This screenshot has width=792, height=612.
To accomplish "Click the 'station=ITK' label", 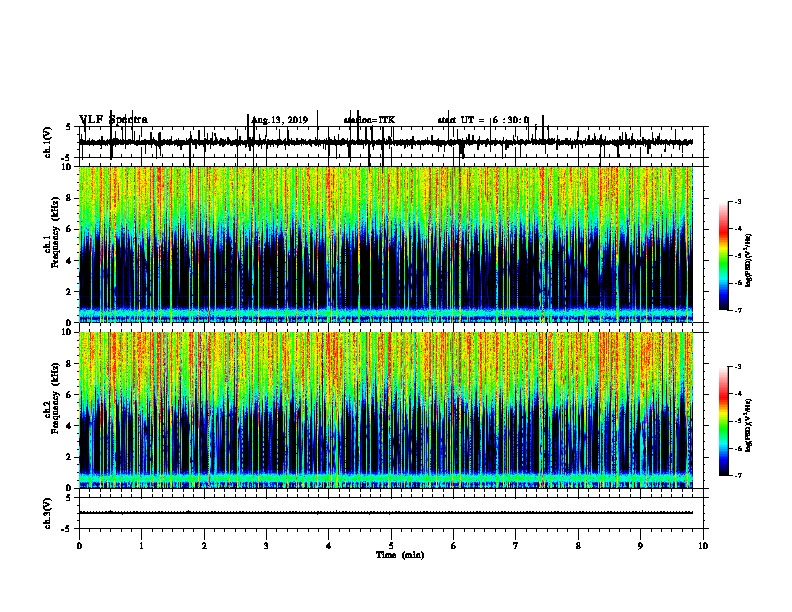I will click(x=369, y=120).
